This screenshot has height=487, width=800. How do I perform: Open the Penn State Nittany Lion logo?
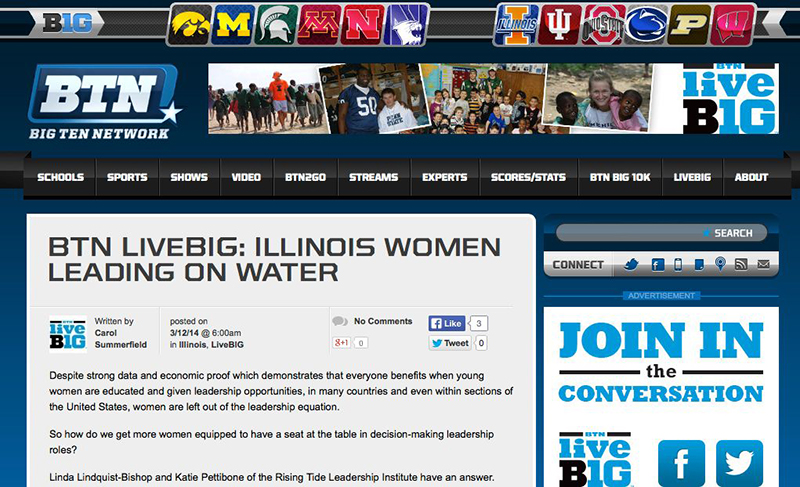click(x=646, y=24)
